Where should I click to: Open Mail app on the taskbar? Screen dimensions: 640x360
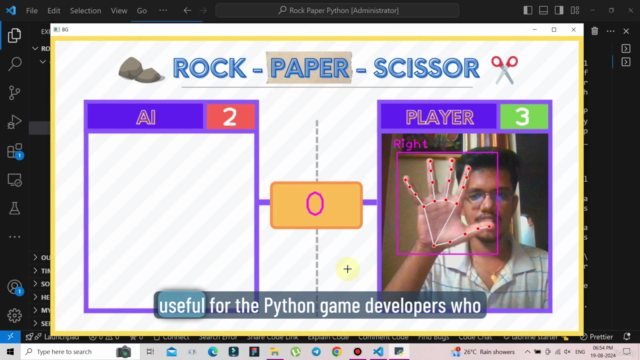click(x=171, y=351)
